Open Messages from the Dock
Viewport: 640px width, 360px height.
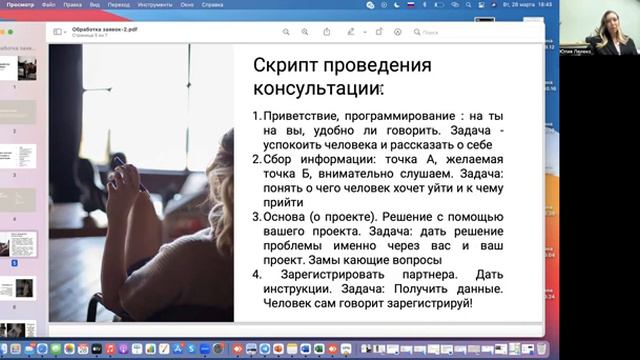56,349
